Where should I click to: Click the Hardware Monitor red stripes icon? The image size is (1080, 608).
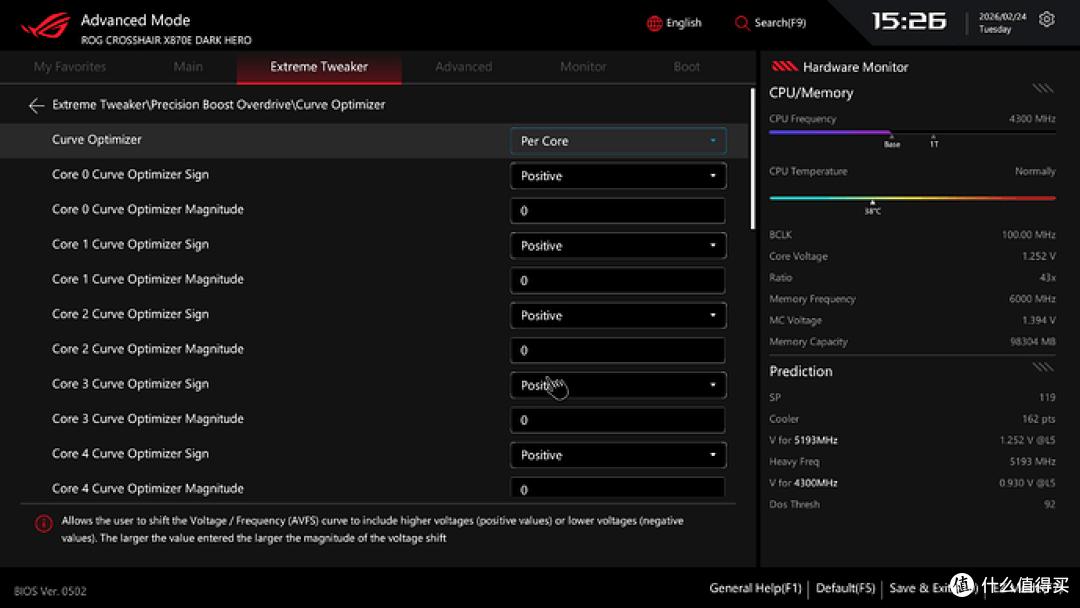point(785,66)
